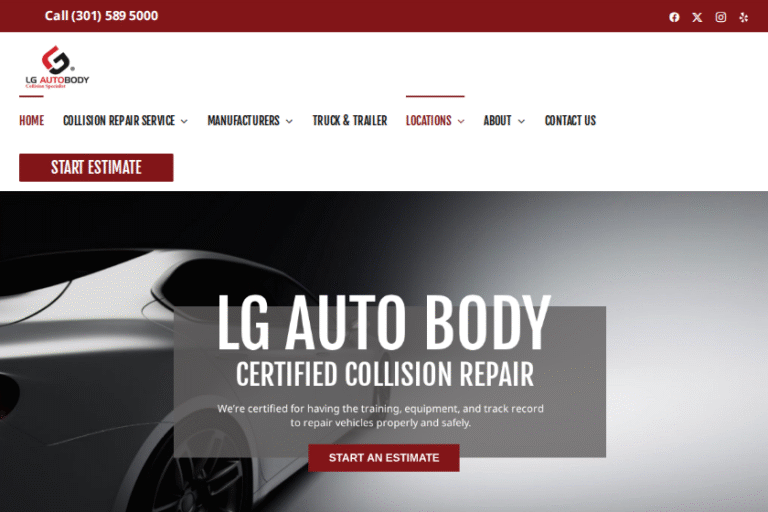This screenshot has width=768, height=512.
Task: Open the Instagram social icon
Action: click(720, 17)
